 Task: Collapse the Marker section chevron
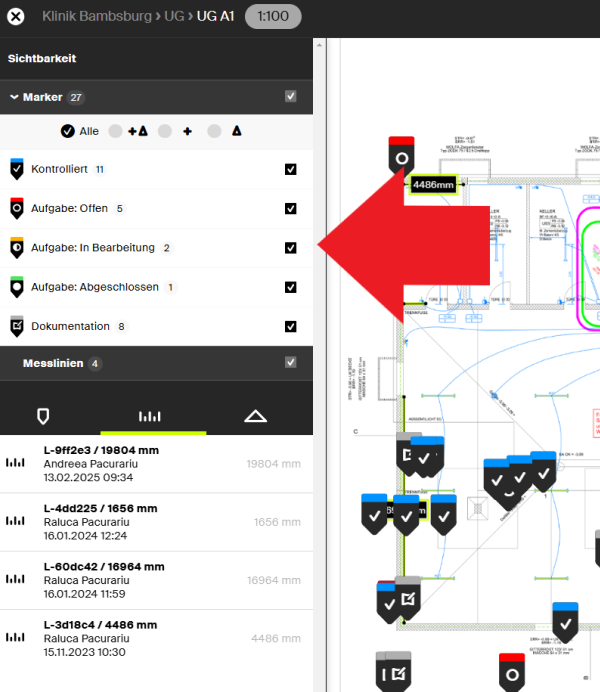[14, 97]
